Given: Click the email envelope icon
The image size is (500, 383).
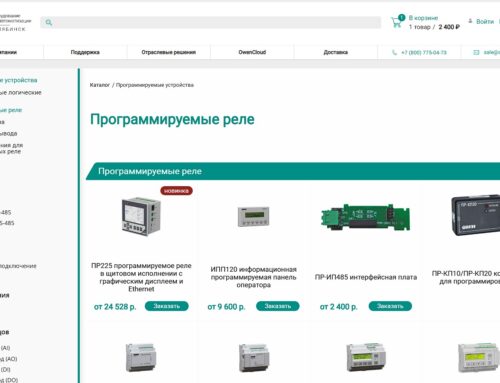Looking at the screenshot, I should coord(476,52).
